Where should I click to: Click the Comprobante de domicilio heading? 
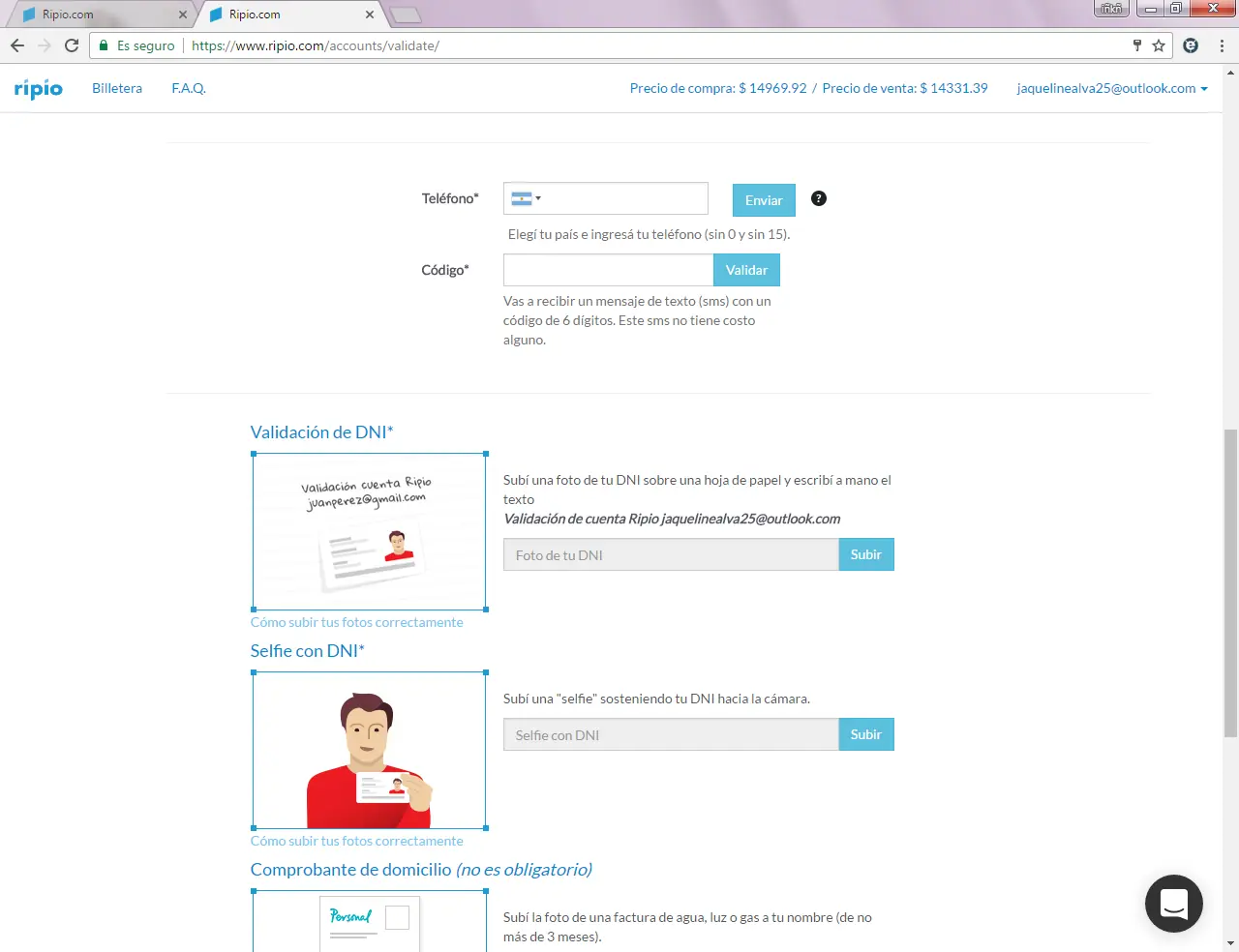pos(421,870)
